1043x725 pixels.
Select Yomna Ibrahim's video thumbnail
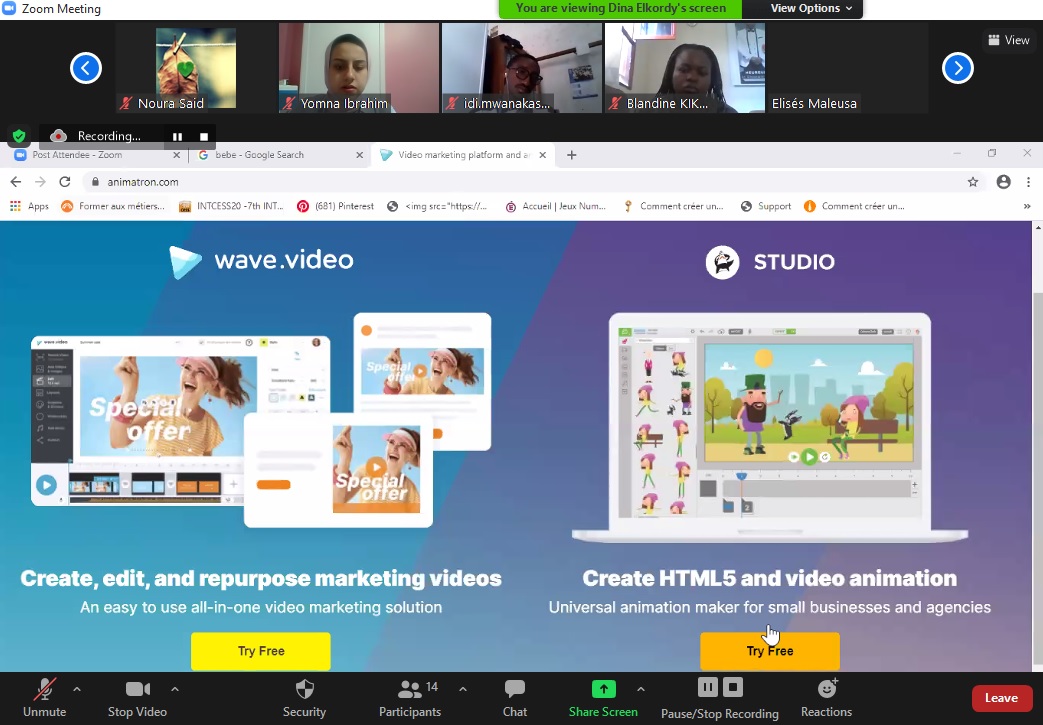coord(359,68)
